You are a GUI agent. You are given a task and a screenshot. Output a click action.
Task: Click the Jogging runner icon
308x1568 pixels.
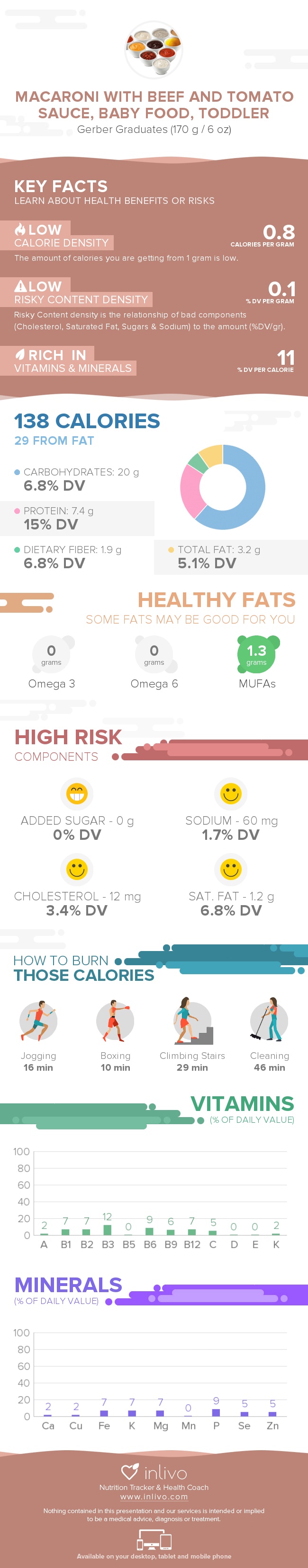point(38,1020)
